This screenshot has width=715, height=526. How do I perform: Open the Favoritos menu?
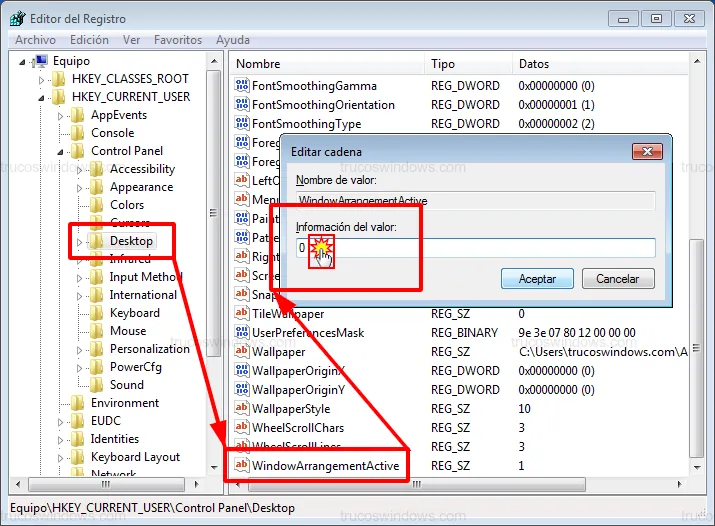177,40
